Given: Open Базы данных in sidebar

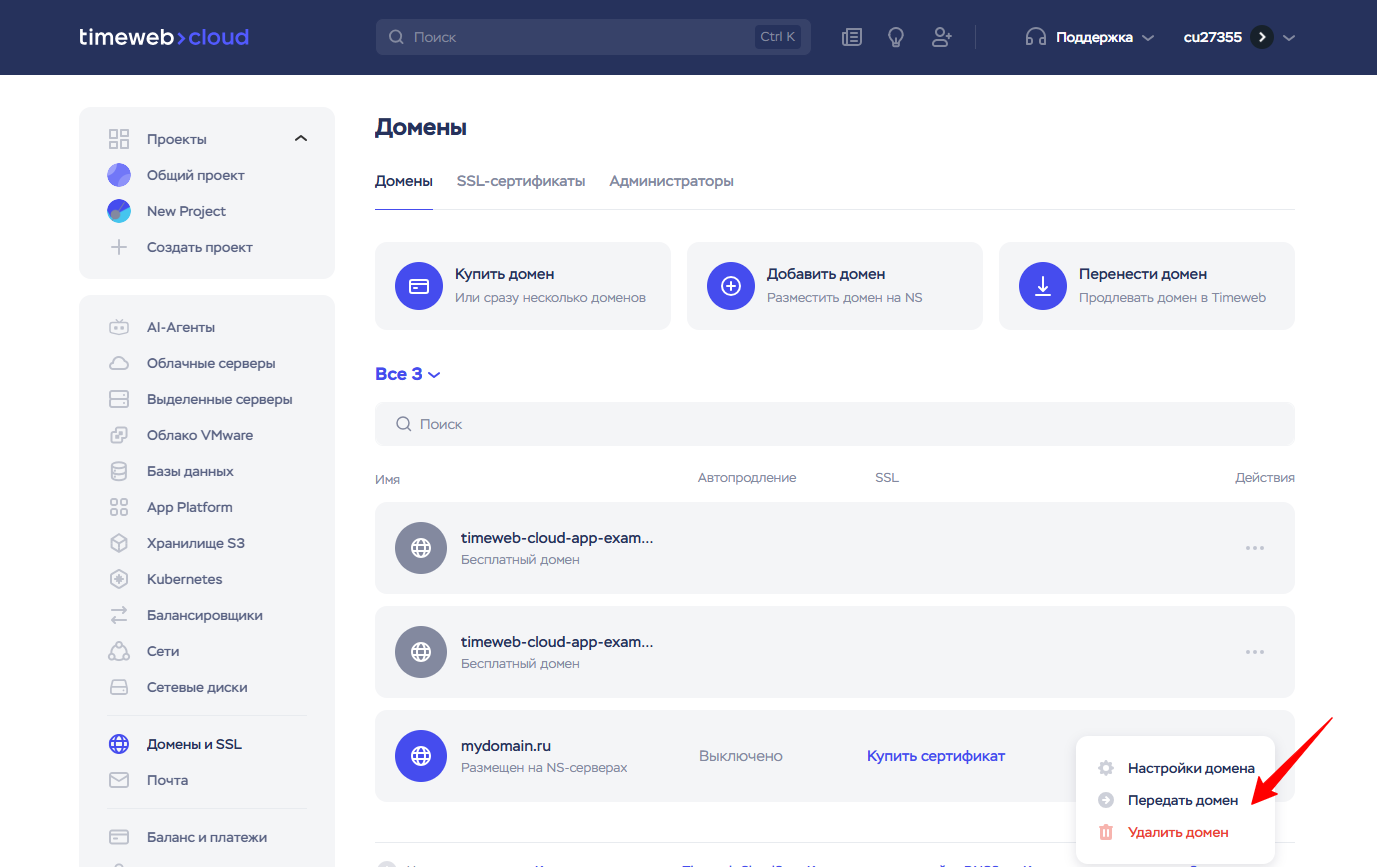Looking at the screenshot, I should tap(190, 471).
